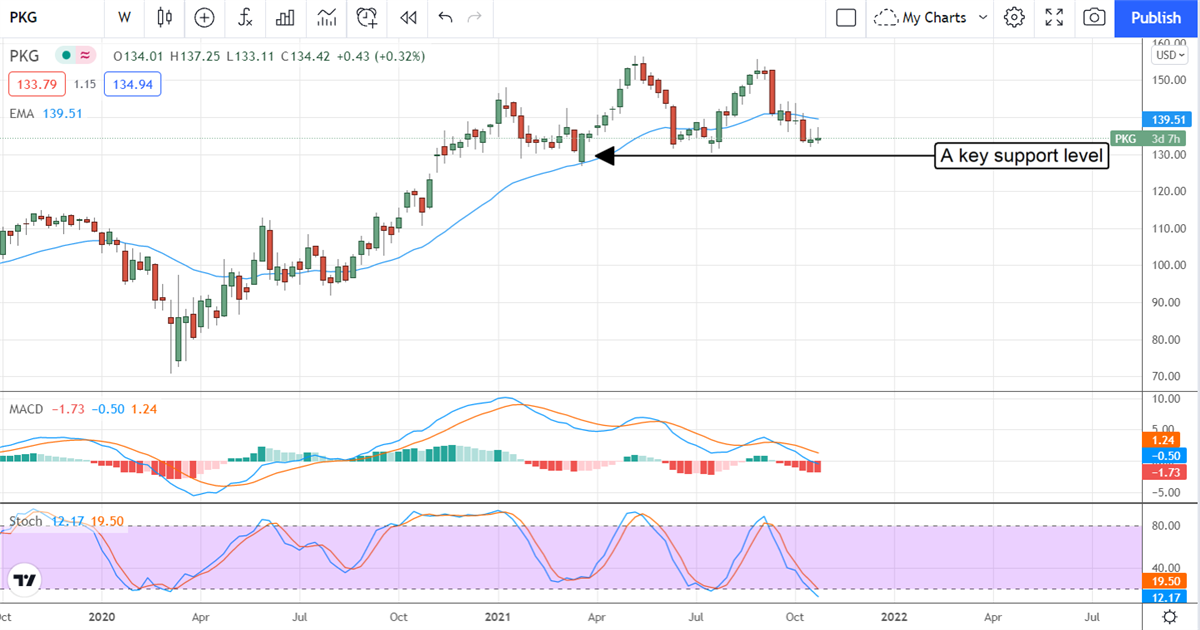Click the blue 12.17 Stoch axis label
The height and width of the screenshot is (630, 1200).
point(1163,597)
